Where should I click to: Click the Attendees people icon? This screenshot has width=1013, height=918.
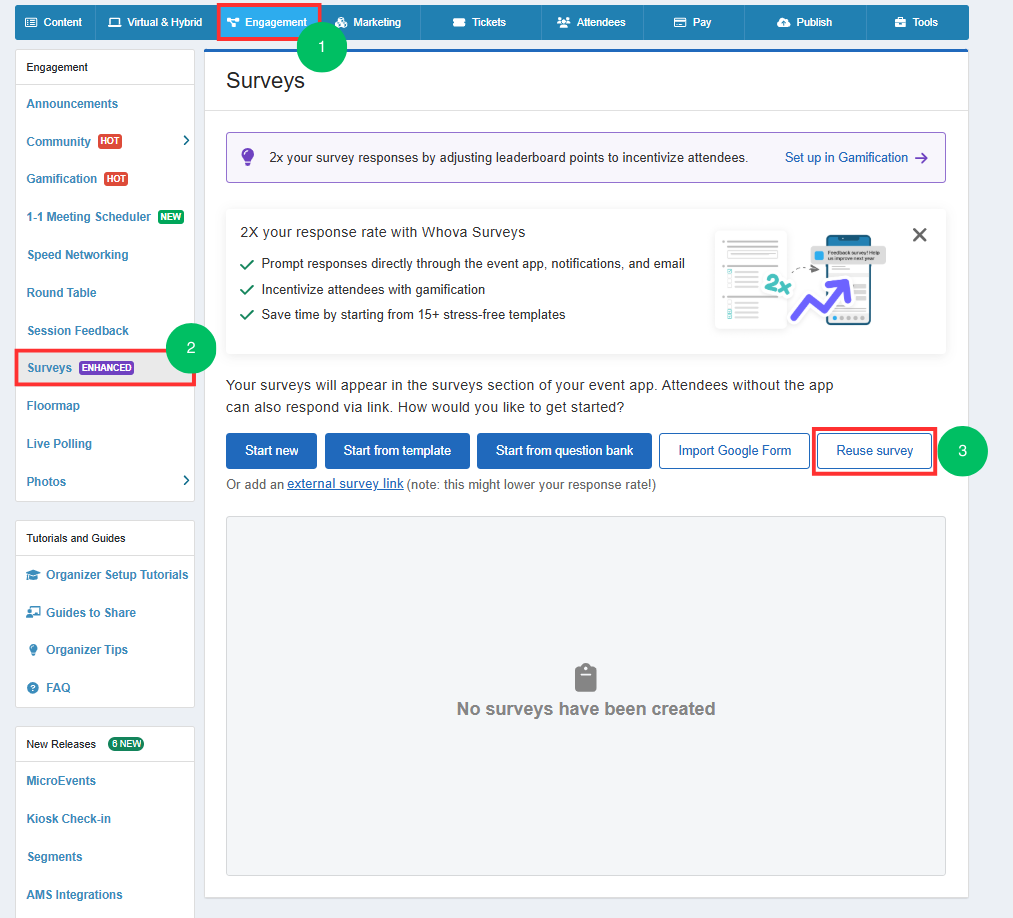pos(563,22)
